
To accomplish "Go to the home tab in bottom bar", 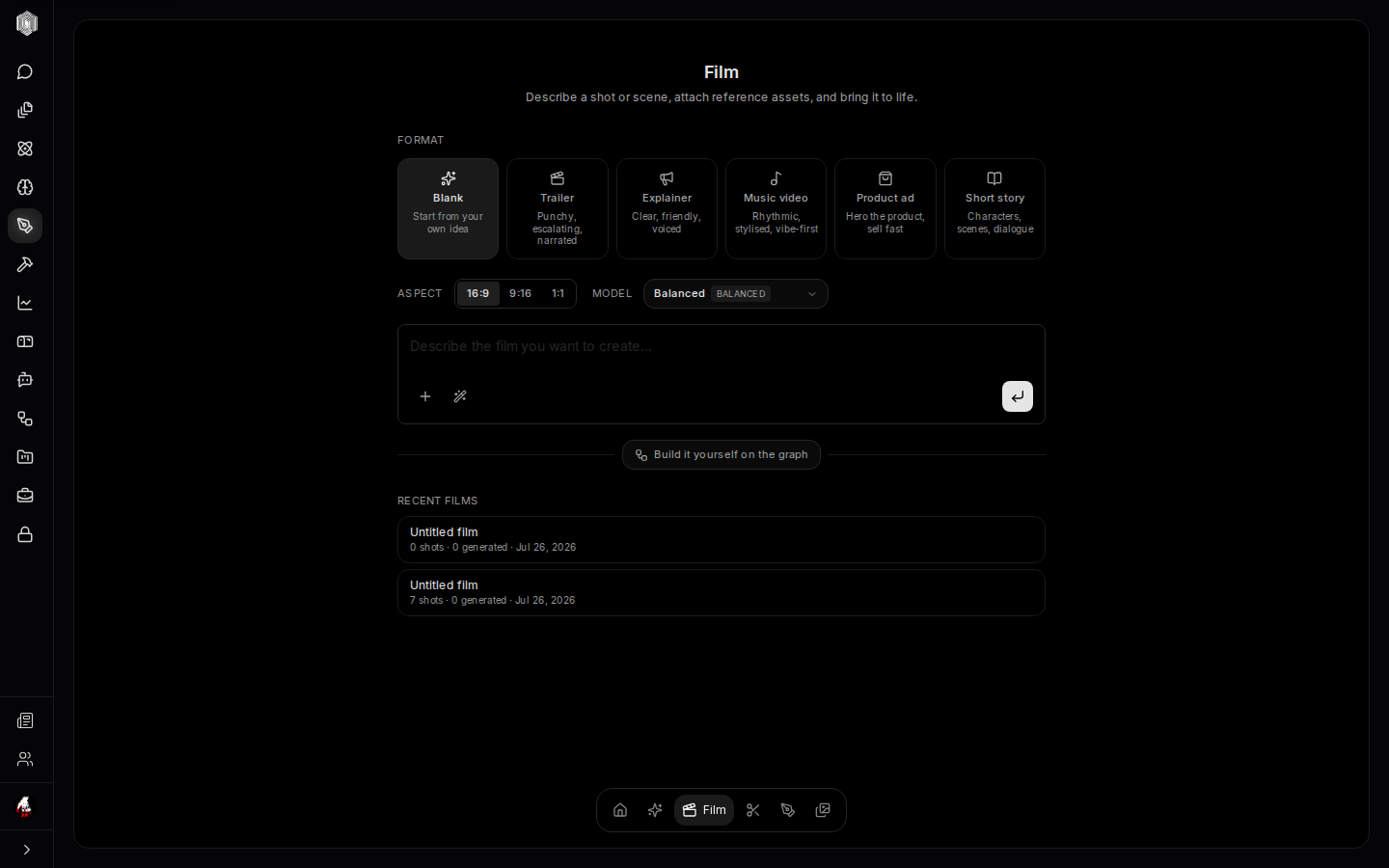I will pos(620,811).
